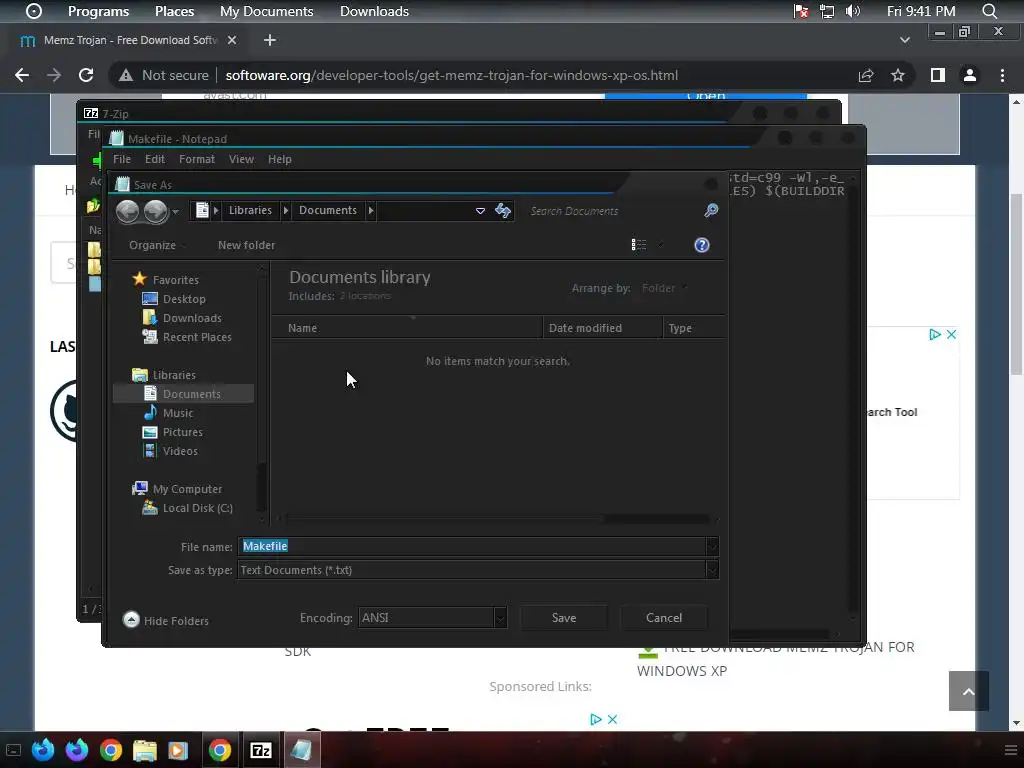
Task: Open the Programs menu in top panel
Action: [x=99, y=11]
